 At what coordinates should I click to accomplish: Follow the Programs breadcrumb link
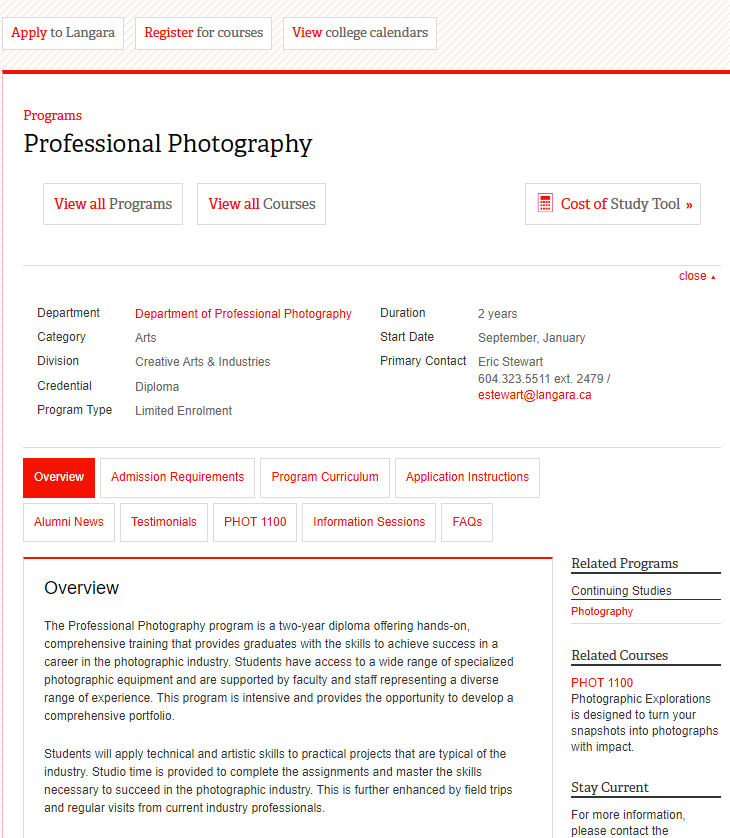click(53, 115)
